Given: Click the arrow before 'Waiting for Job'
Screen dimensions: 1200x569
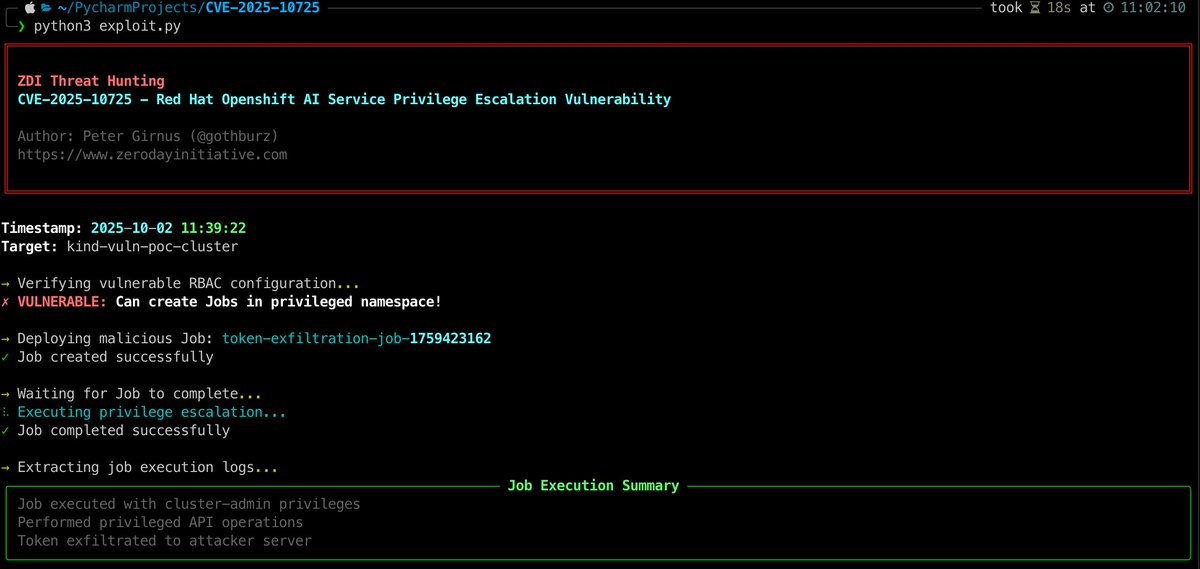Looking at the screenshot, I should click(6, 394).
